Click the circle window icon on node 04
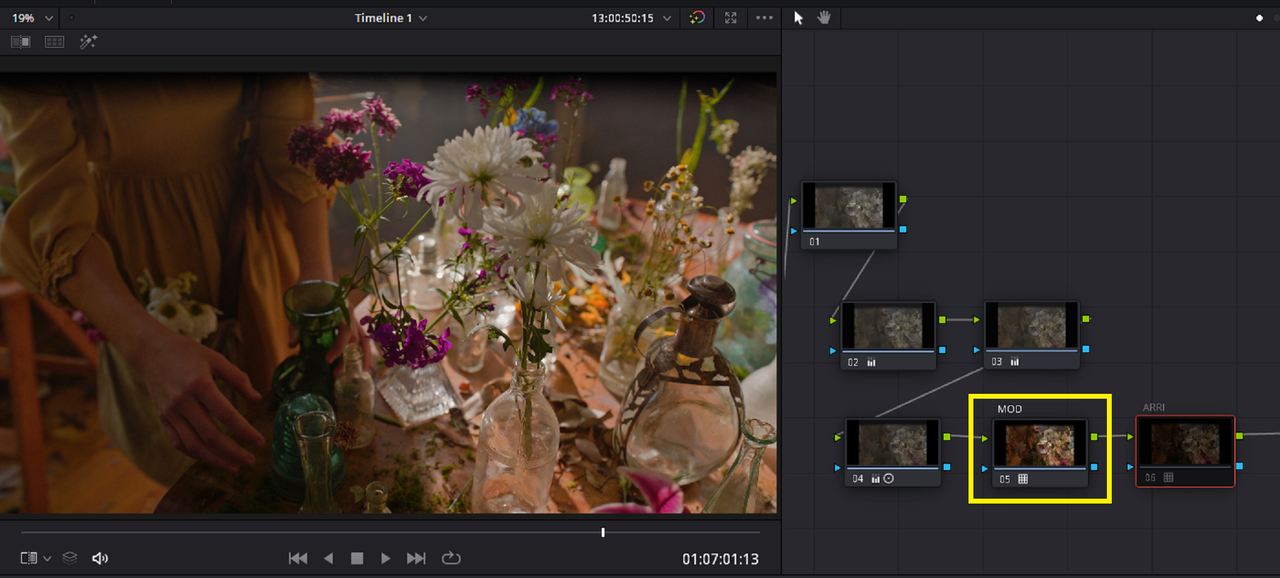 (889, 479)
